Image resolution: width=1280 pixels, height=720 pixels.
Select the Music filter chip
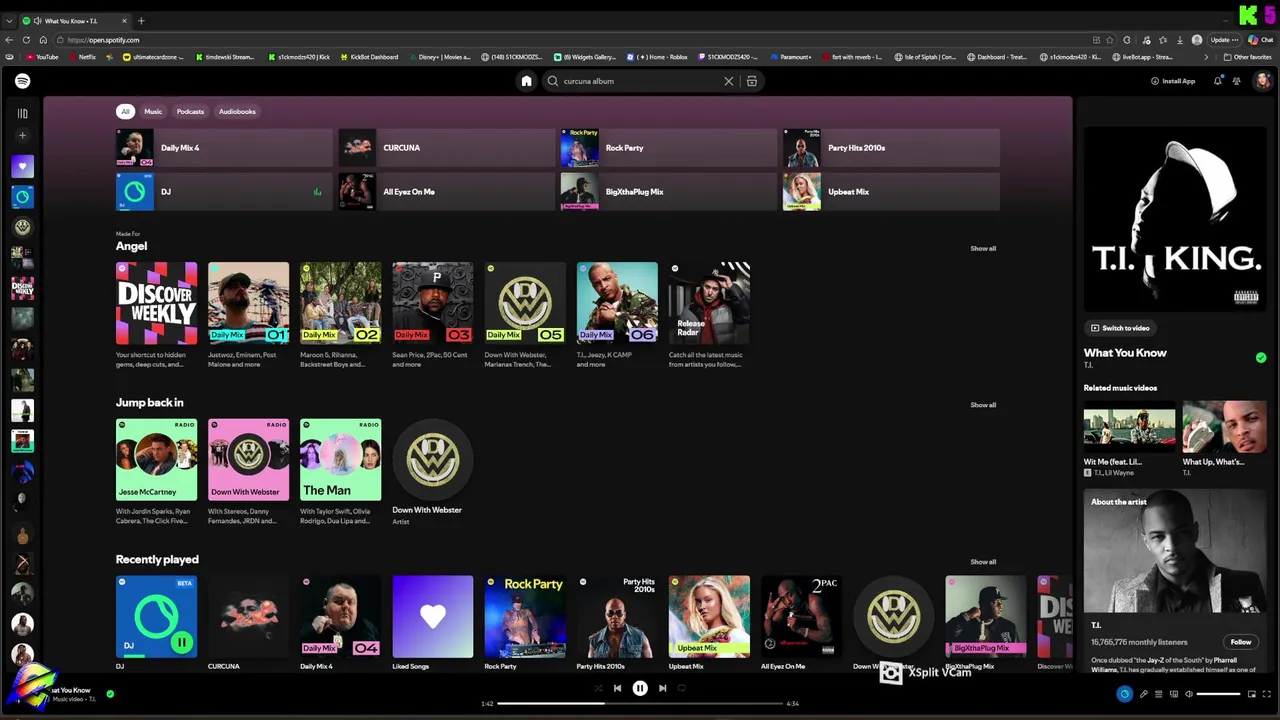153,111
